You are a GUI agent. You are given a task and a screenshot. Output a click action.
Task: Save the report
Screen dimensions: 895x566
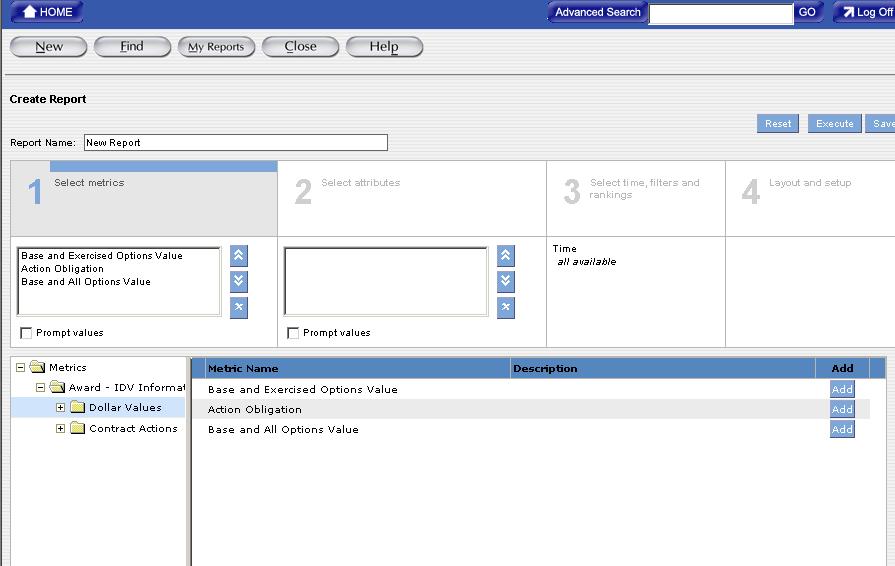[881, 124]
